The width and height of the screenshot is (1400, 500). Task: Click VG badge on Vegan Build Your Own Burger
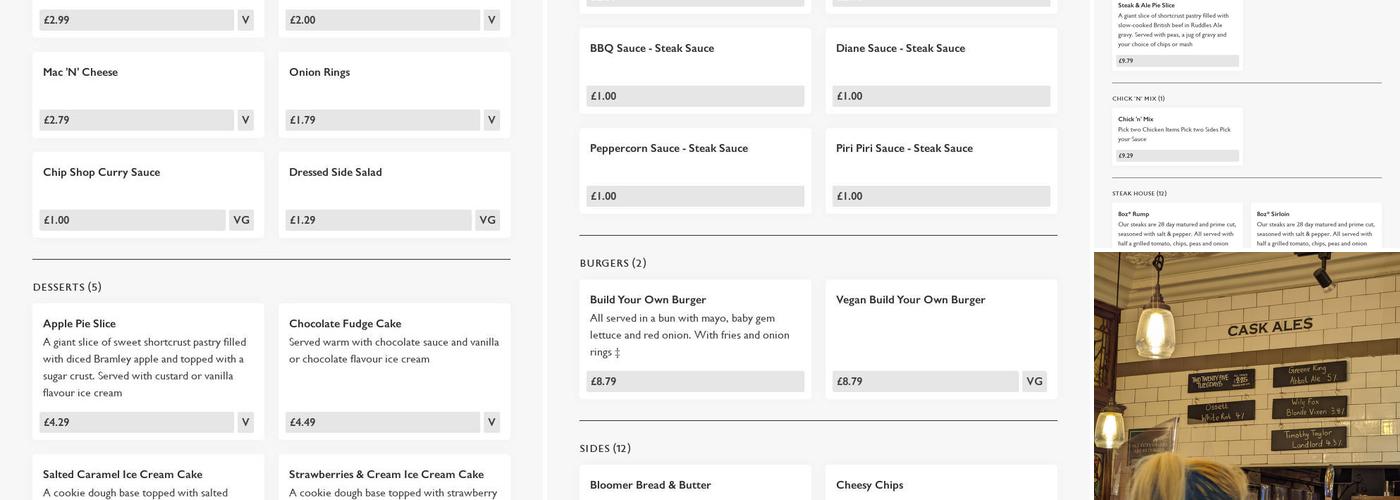pos(1034,381)
